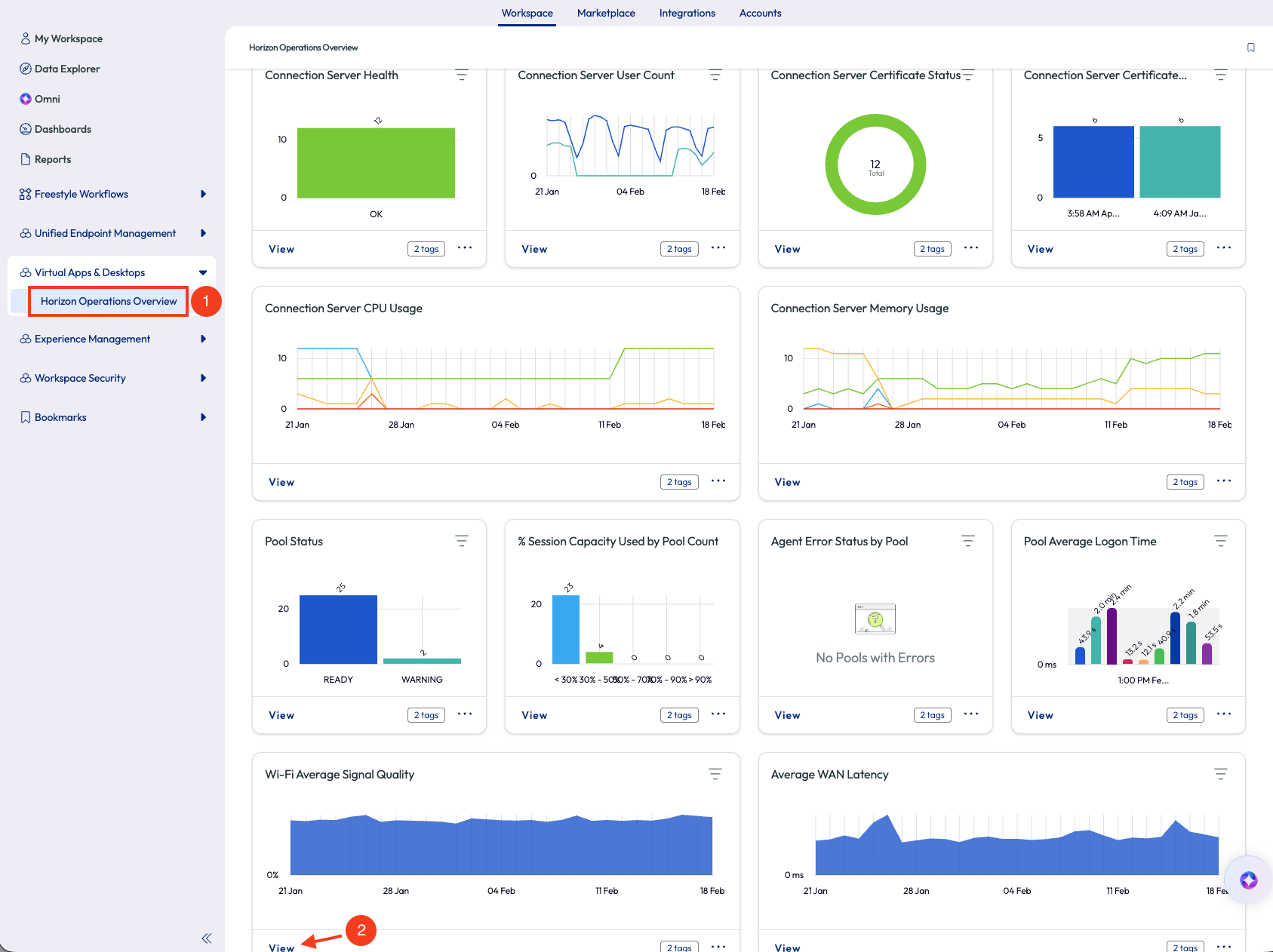Open filter icon on Average WAN Latency
This screenshot has width=1273, height=952.
pyautogui.click(x=1220, y=775)
